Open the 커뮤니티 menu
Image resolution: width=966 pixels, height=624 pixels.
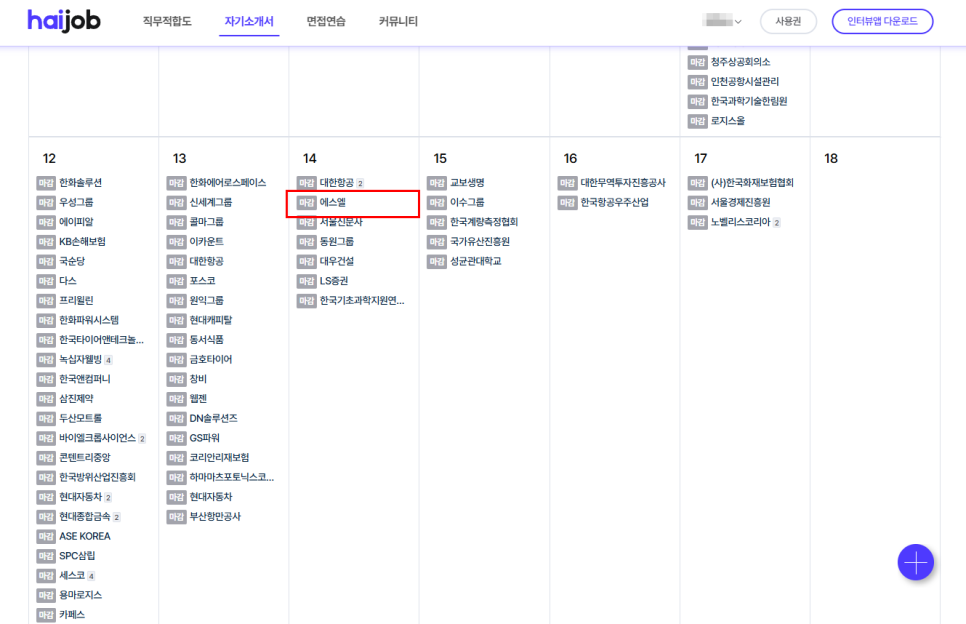point(398,21)
